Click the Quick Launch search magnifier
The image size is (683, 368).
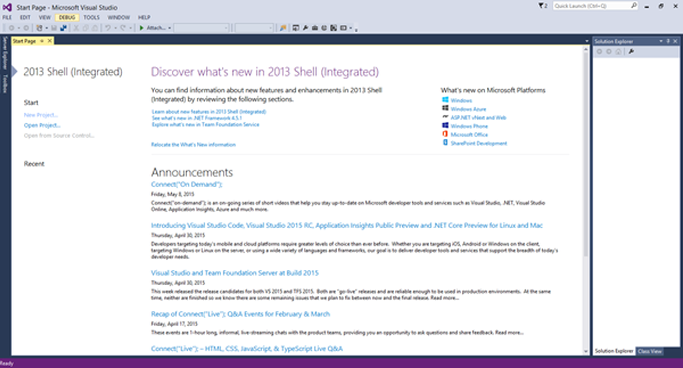(x=634, y=6)
